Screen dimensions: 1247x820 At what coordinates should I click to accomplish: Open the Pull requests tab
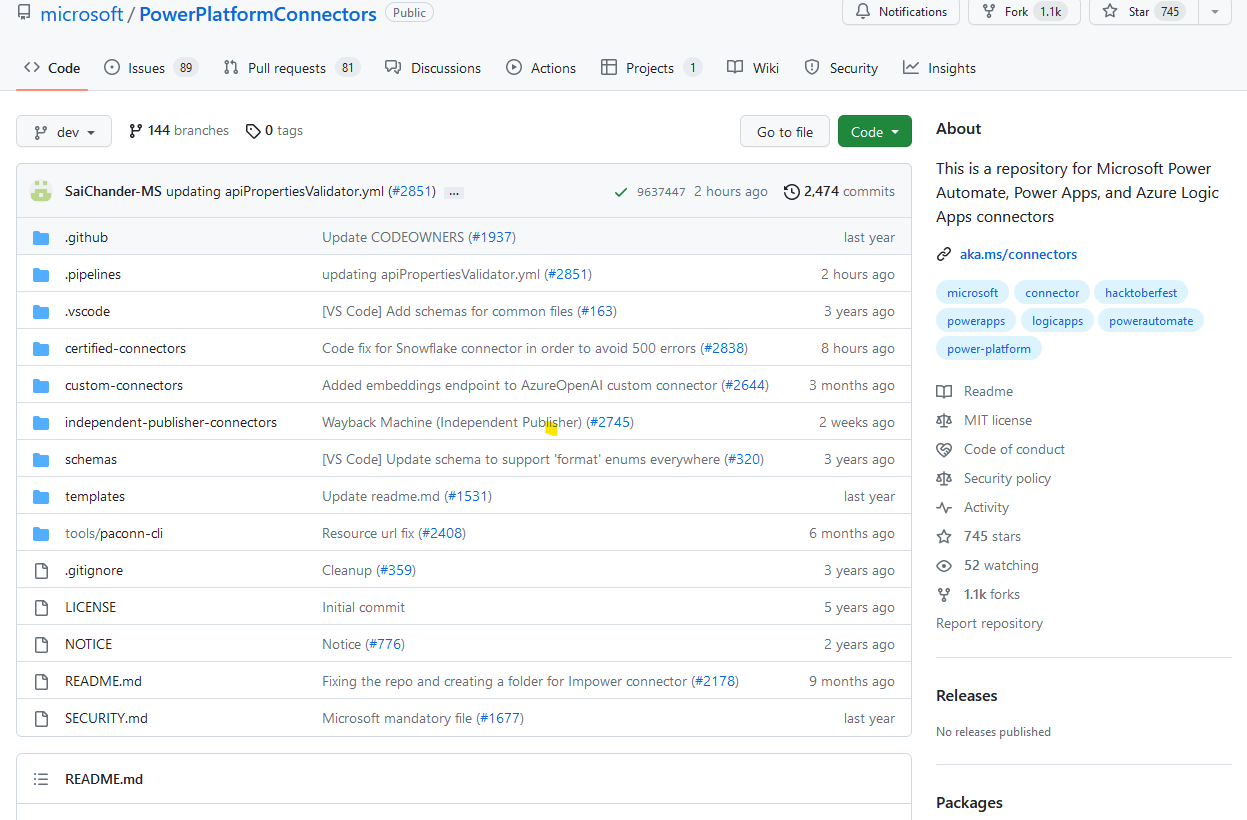click(286, 68)
